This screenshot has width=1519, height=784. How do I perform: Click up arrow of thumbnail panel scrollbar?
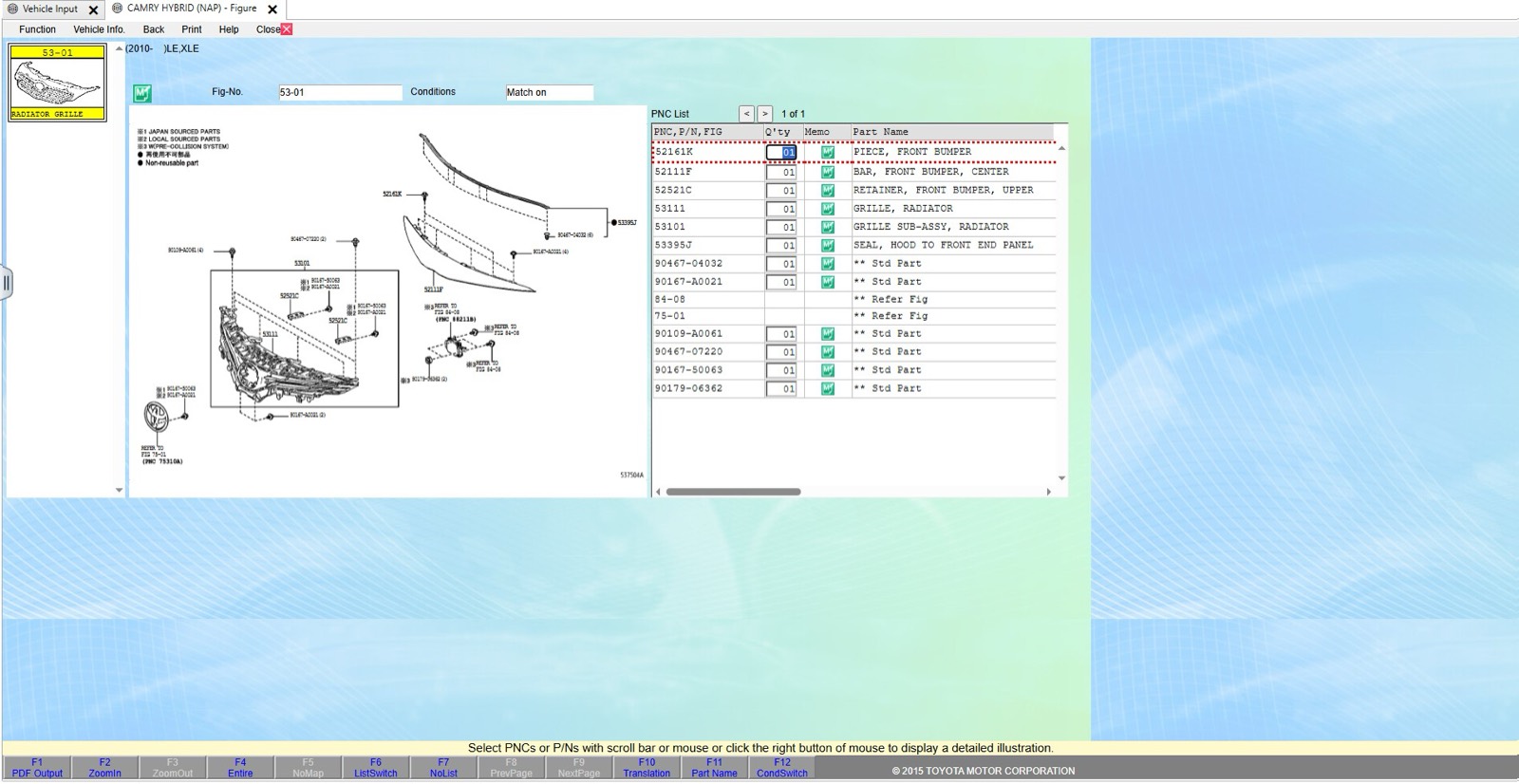click(x=119, y=48)
